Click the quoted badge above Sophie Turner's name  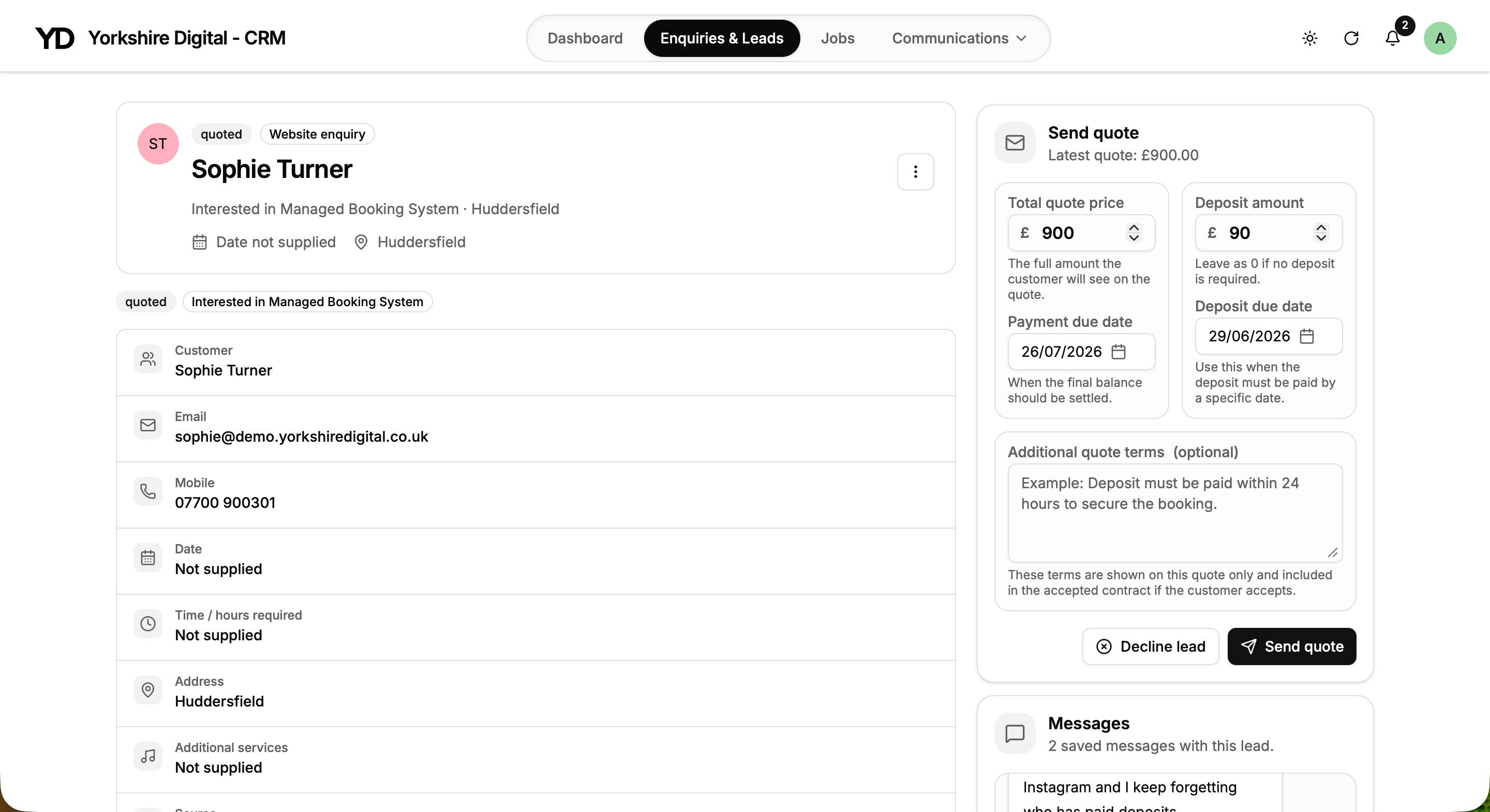[x=221, y=134]
